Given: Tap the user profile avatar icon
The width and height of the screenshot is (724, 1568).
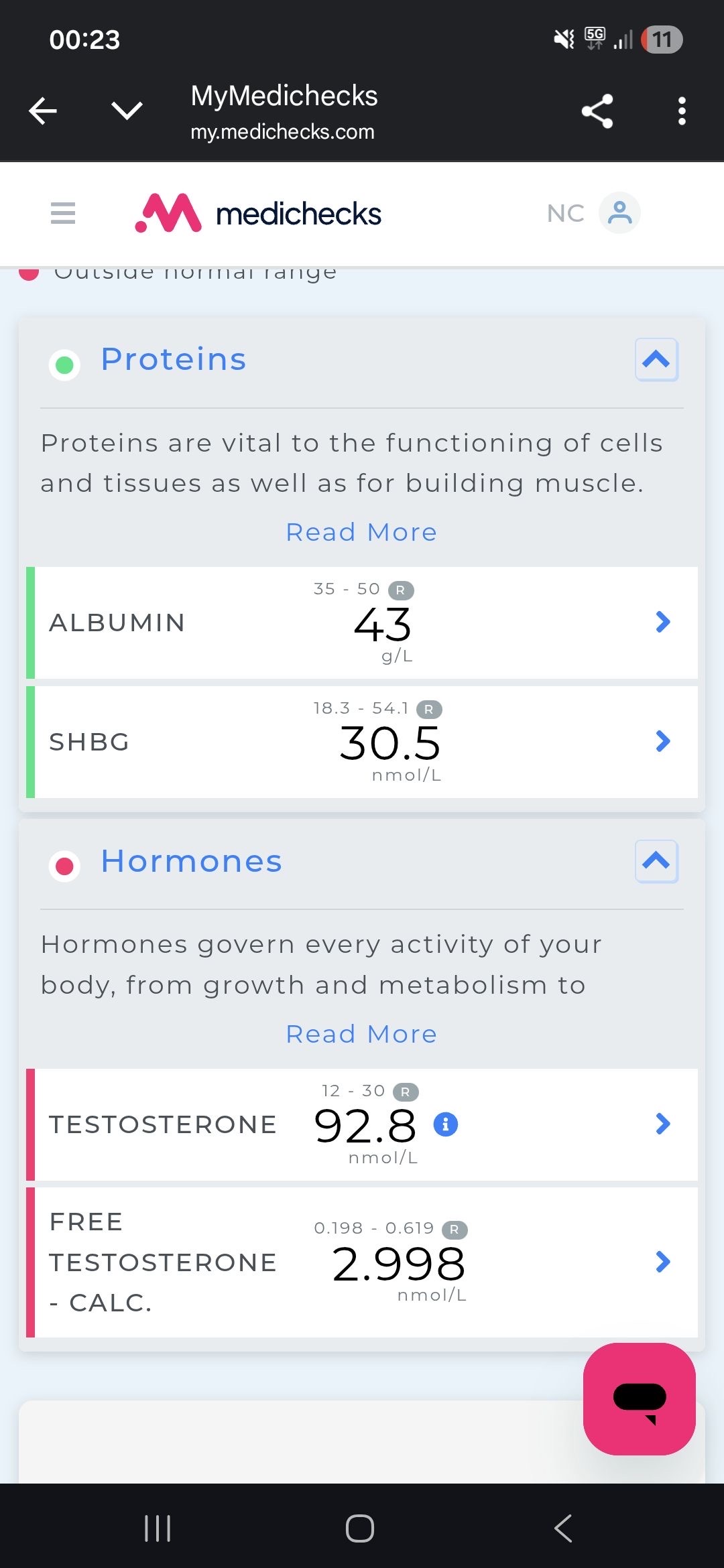Looking at the screenshot, I should [x=619, y=213].
